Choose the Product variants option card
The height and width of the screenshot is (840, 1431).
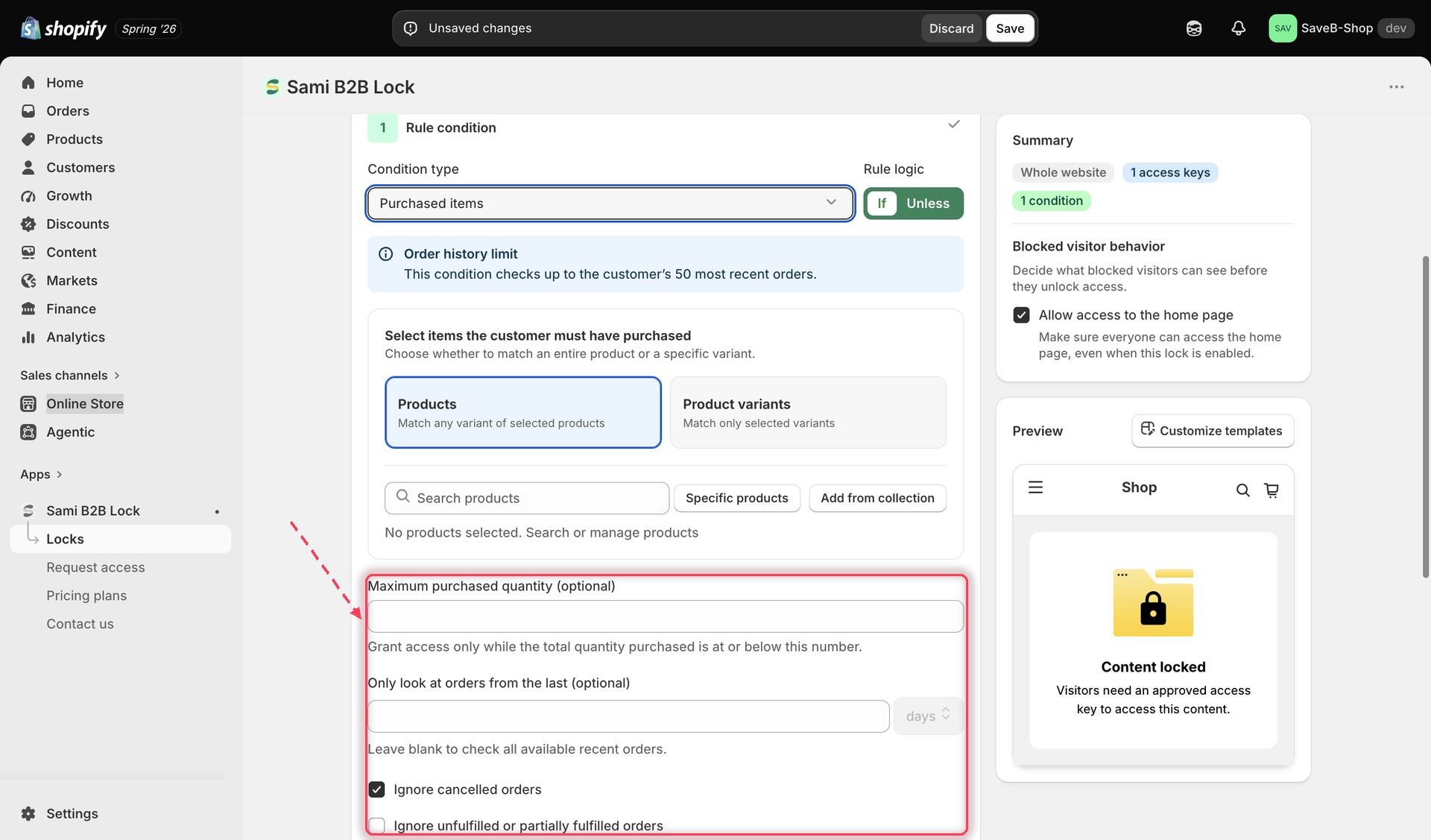click(808, 412)
